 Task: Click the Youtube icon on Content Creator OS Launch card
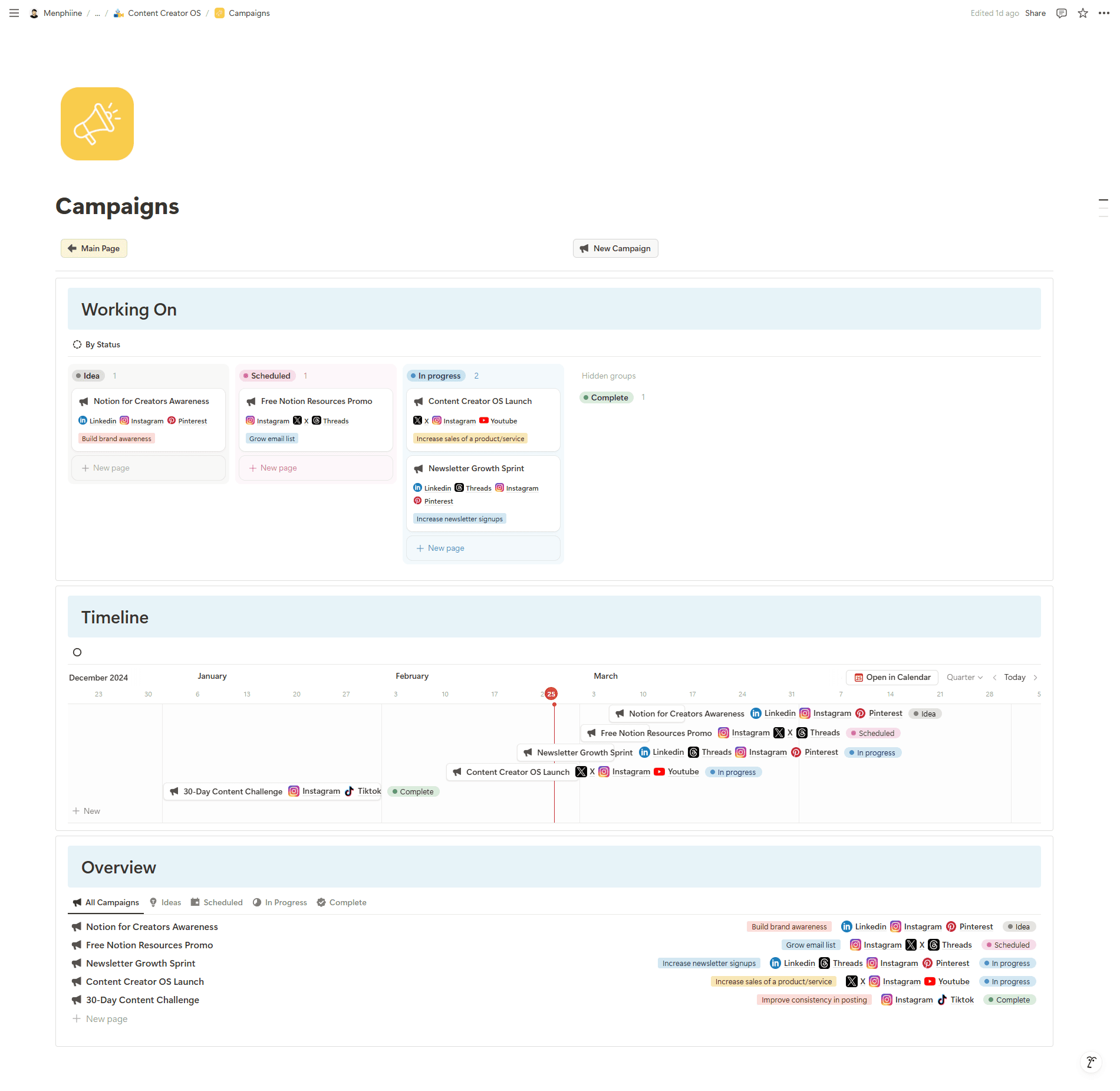(484, 420)
